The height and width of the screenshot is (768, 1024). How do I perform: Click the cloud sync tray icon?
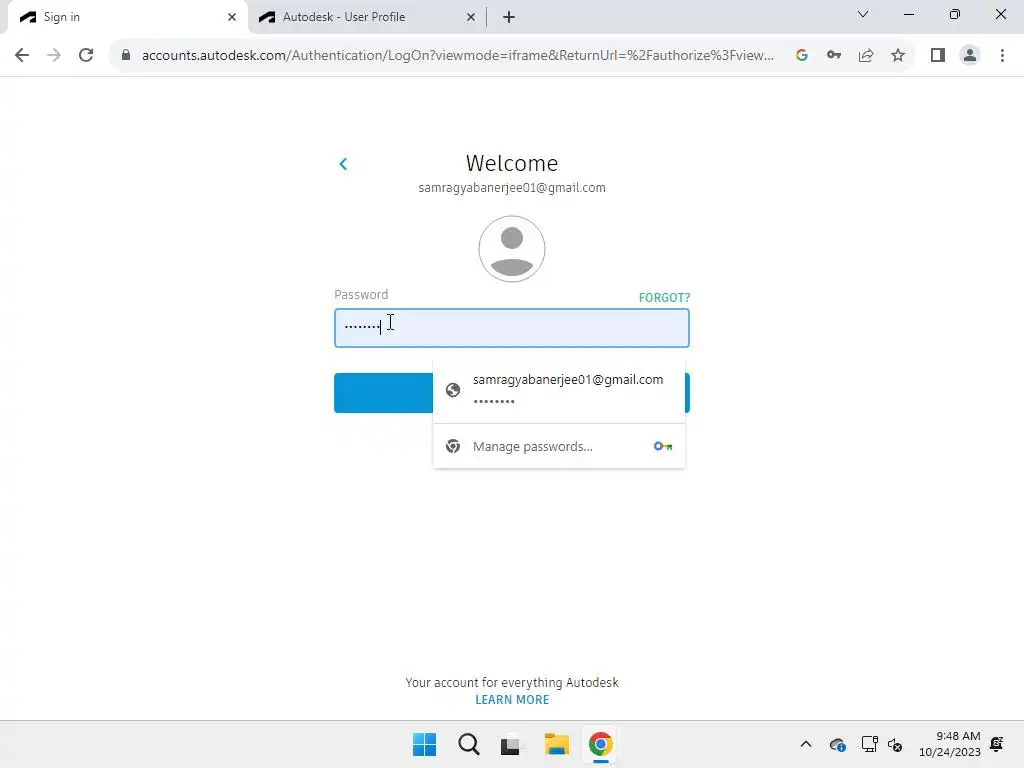tap(837, 744)
